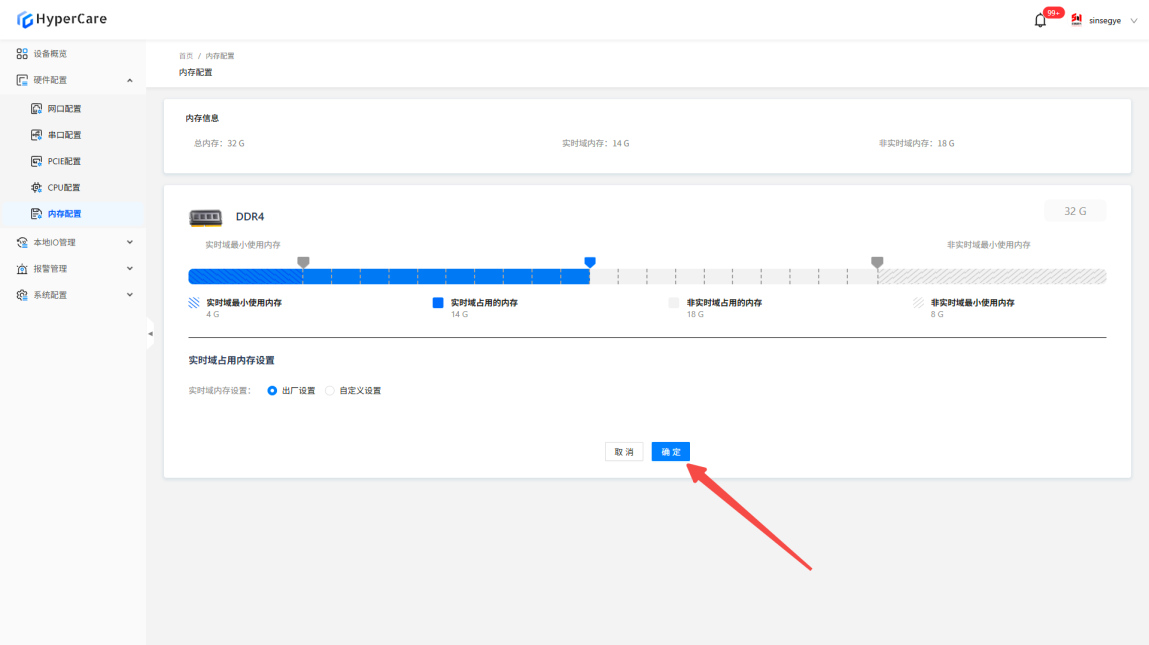Click the 确定 confirm button

pos(670,452)
